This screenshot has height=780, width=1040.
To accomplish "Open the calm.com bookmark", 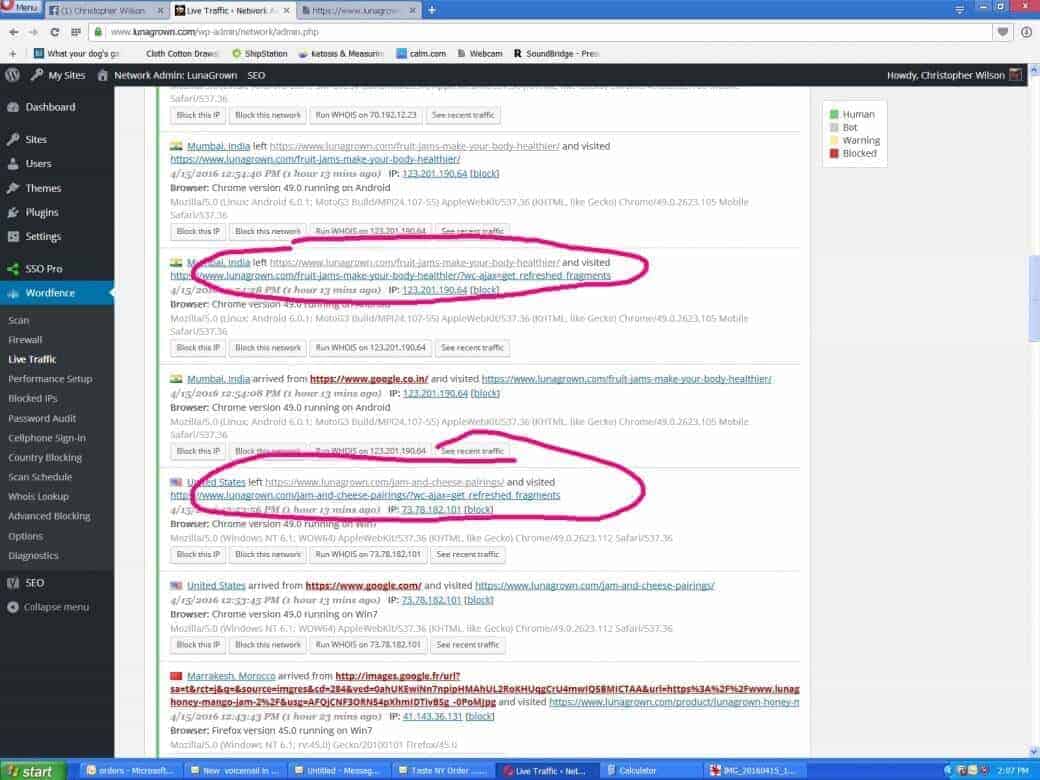I will 421,53.
